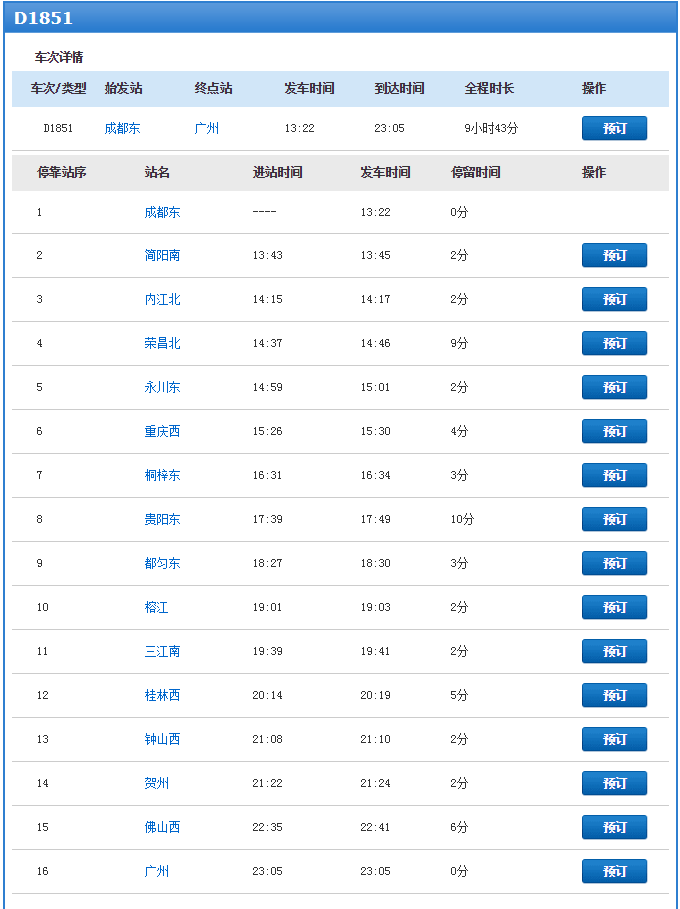Viewport: 680px width, 909px height.
Task: Click arrival time 20:14 at 桂林西
Action: (267, 695)
